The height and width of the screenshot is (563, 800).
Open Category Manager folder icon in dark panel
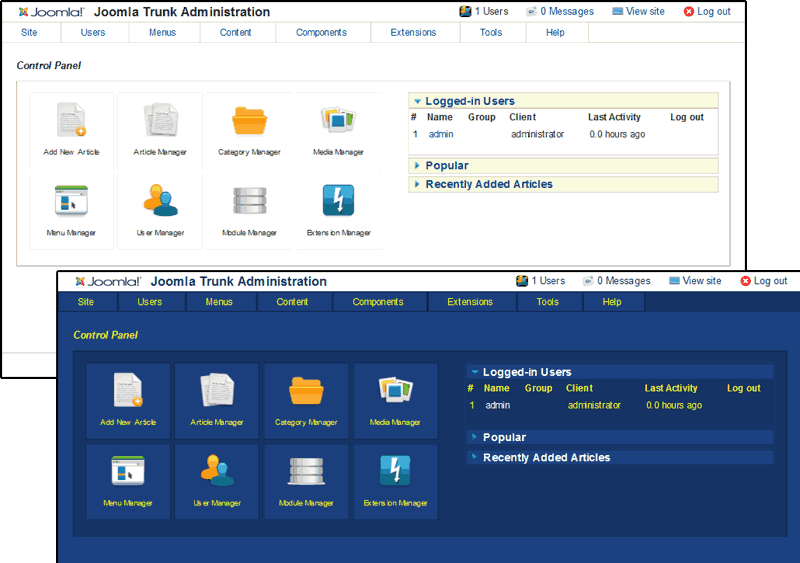306,392
